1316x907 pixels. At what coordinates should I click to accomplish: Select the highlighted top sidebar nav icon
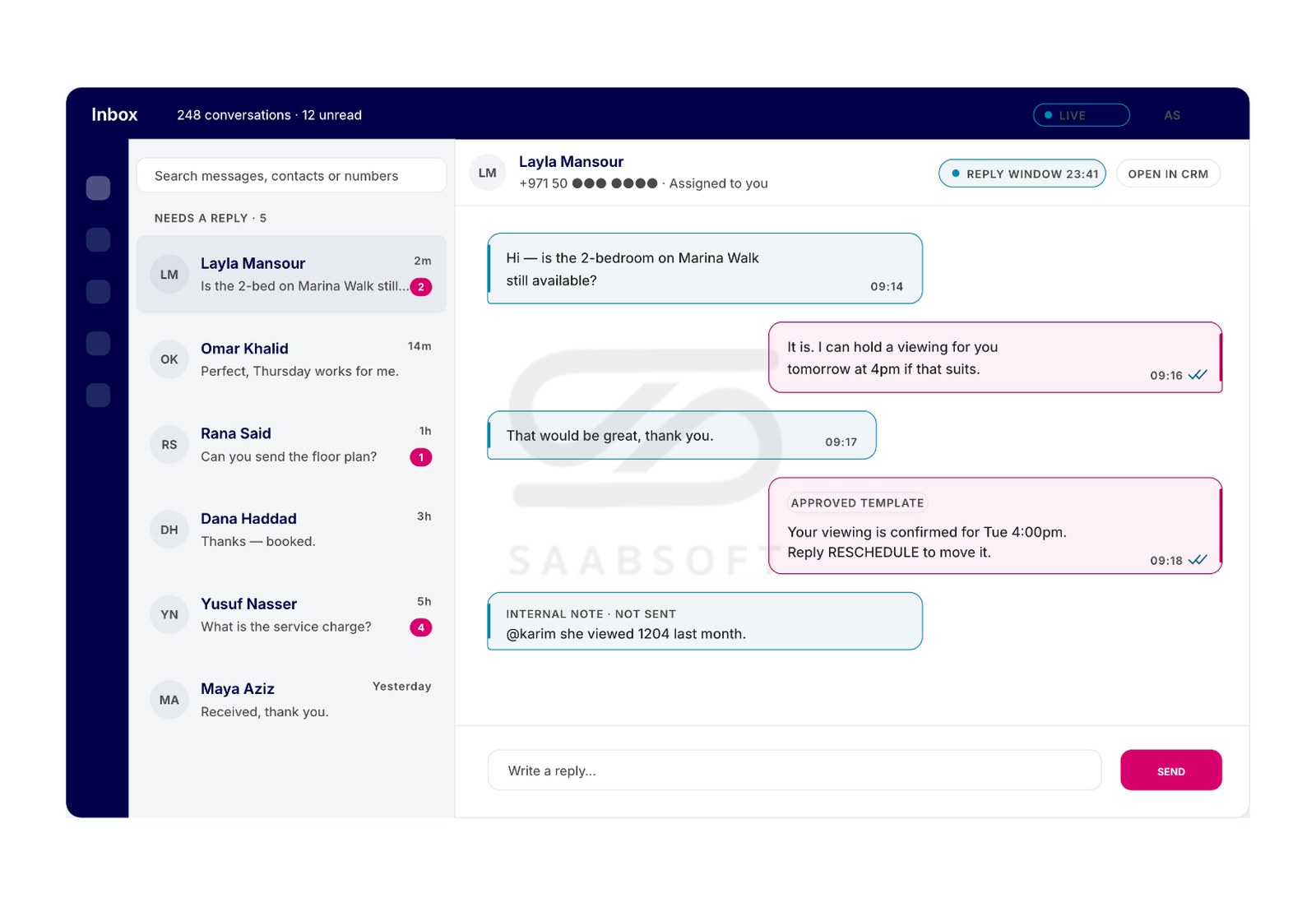pos(98,188)
